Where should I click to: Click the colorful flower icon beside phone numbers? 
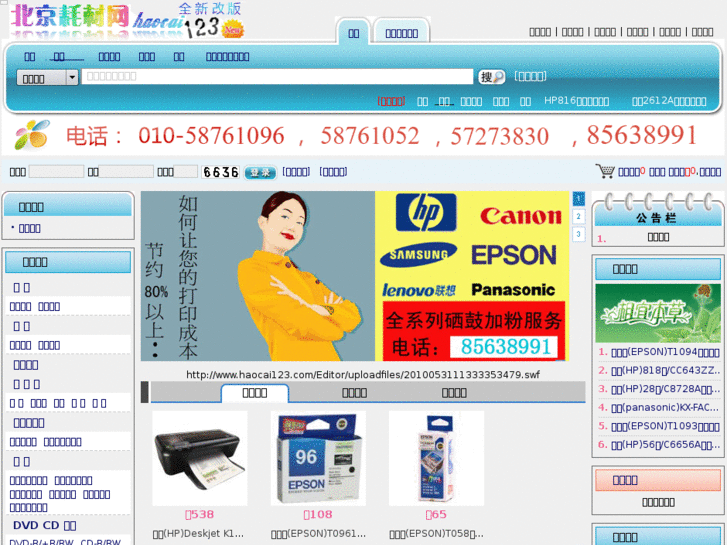pyautogui.click(x=32, y=135)
